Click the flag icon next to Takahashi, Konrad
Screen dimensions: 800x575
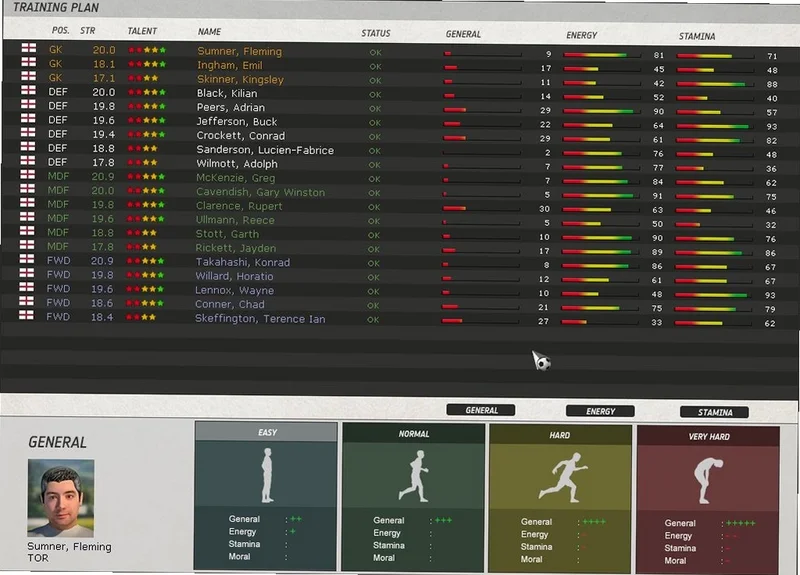tap(27, 259)
